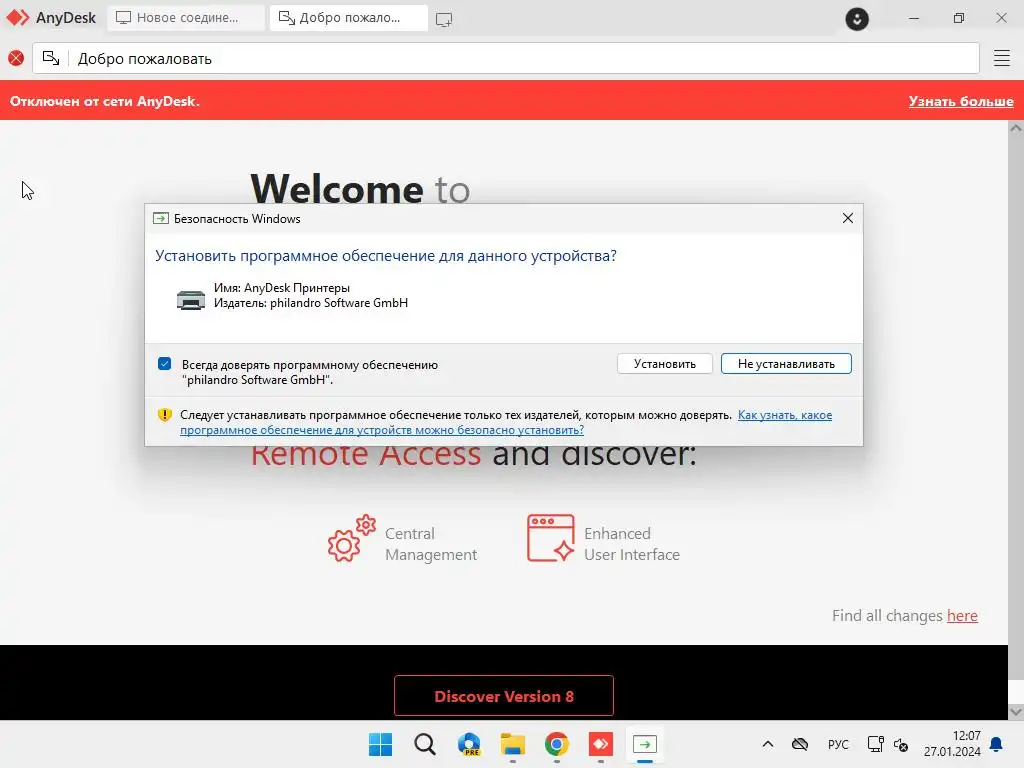Open the notification bell

[x=997, y=744]
